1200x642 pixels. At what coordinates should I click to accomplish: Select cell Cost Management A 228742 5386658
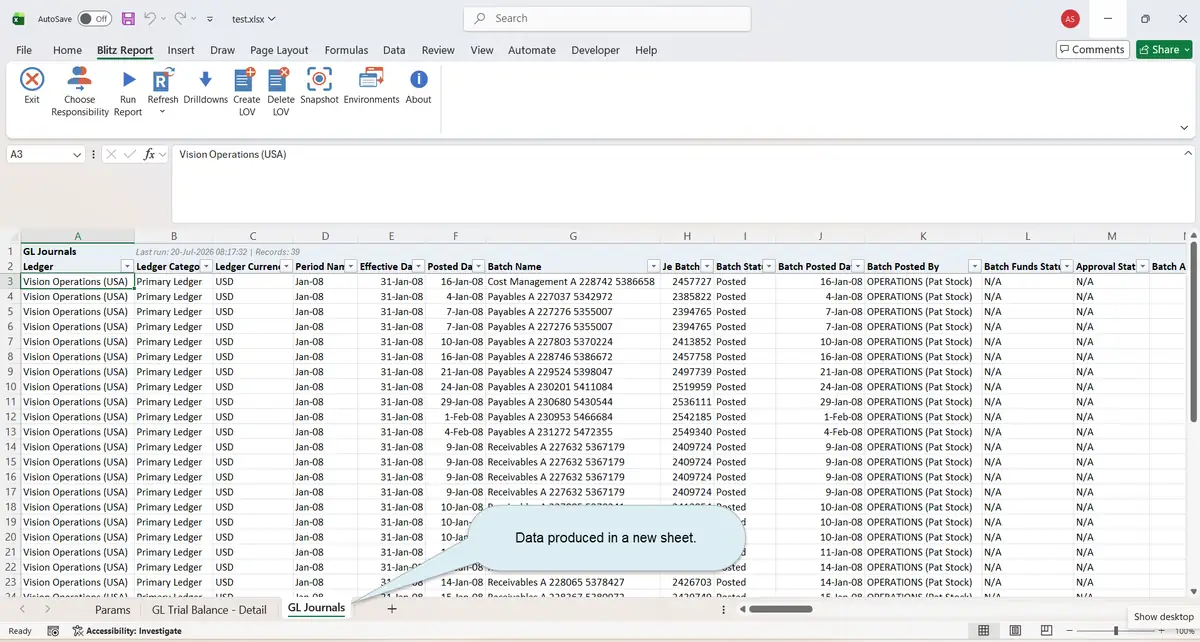[x=571, y=282]
